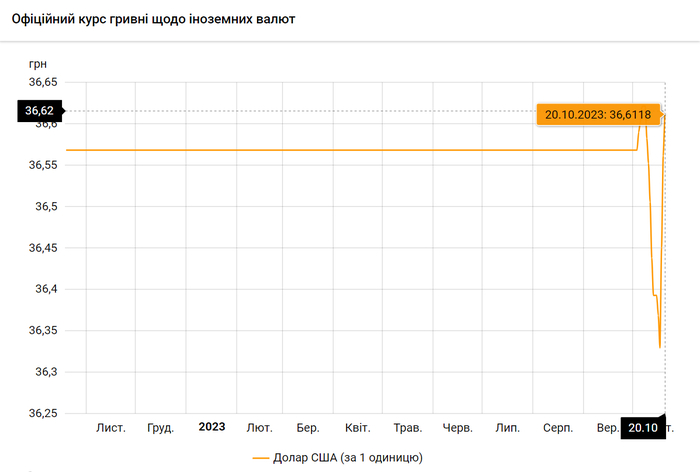
Task: Select the Серп. month on the axis
Action: pyautogui.click(x=557, y=428)
